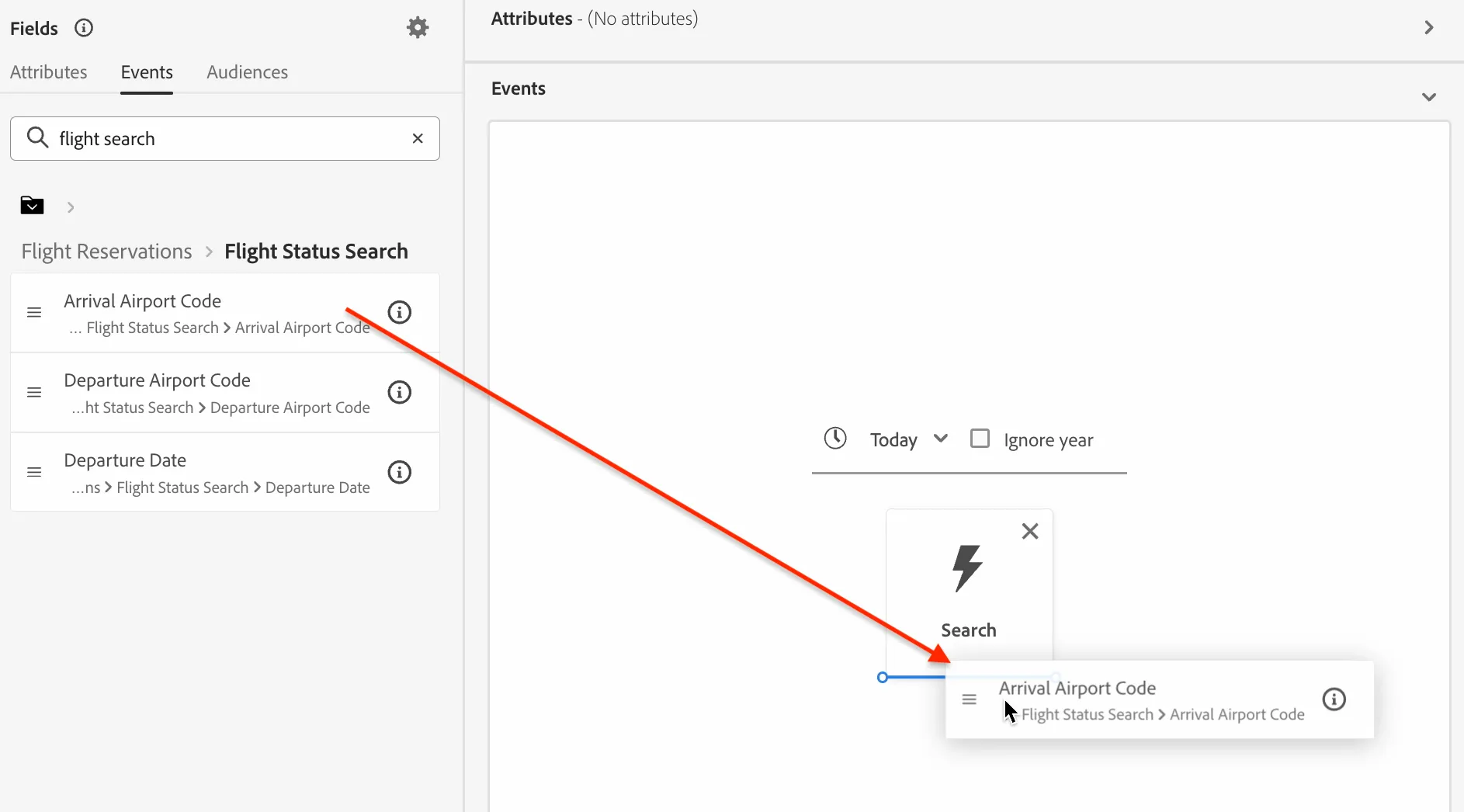This screenshot has height=812, width=1464.
Task: Select the Arrival Airport Code row in the Fields list
Action: pyautogui.click(x=225, y=312)
